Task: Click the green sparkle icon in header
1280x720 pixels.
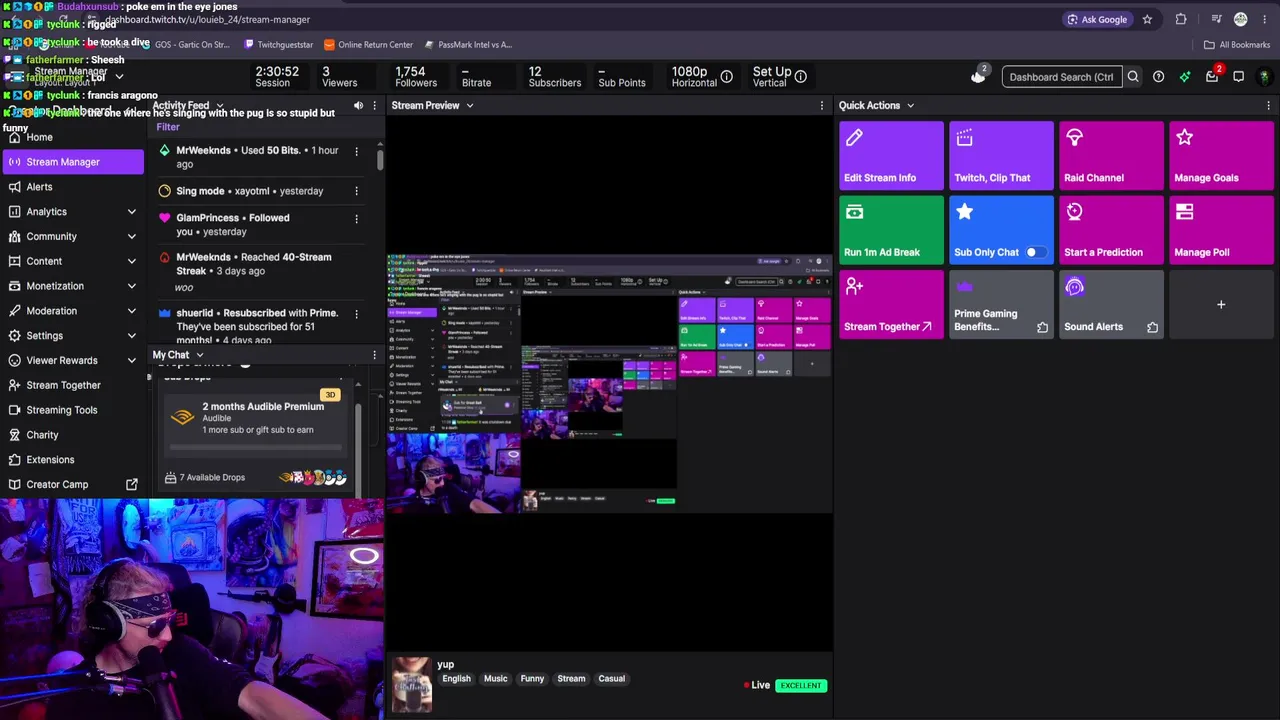Action: tap(1185, 77)
